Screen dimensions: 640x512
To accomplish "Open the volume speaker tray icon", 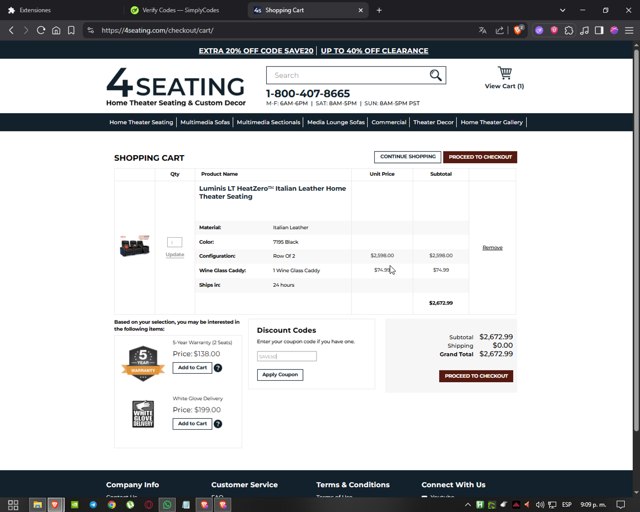I will (x=540, y=505).
